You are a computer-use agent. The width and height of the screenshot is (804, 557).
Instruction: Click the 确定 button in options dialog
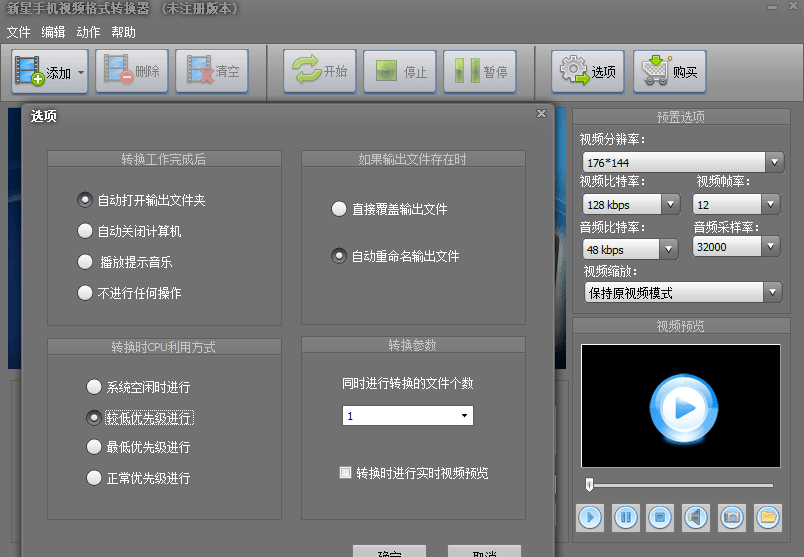coord(389,551)
